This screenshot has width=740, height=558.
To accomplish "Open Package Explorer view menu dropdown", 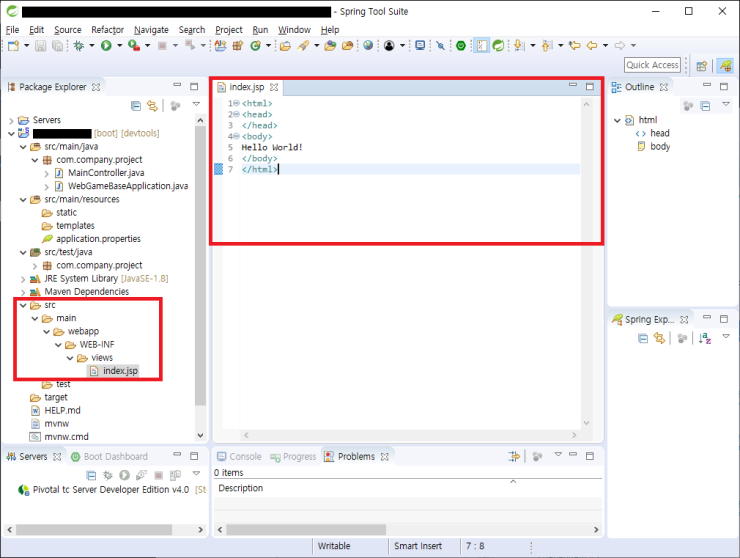I will click(196, 105).
